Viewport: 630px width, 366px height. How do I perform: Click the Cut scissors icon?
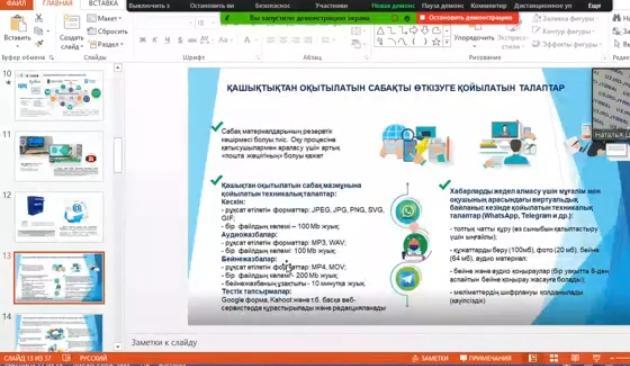39,18
